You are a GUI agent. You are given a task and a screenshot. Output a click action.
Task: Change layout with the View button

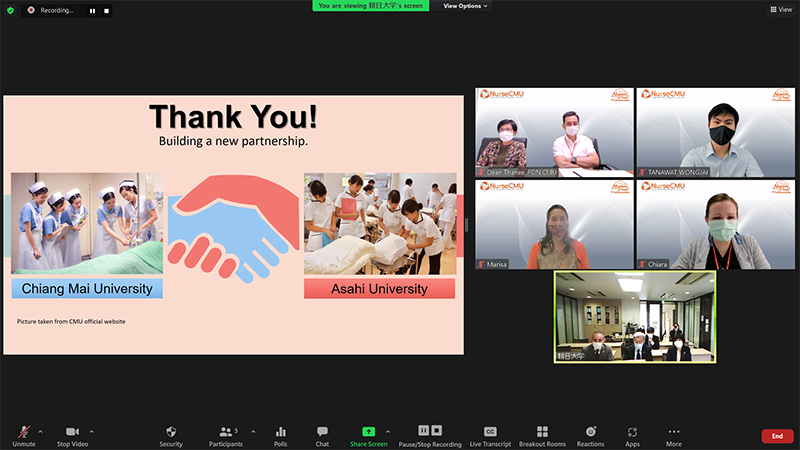coord(781,9)
